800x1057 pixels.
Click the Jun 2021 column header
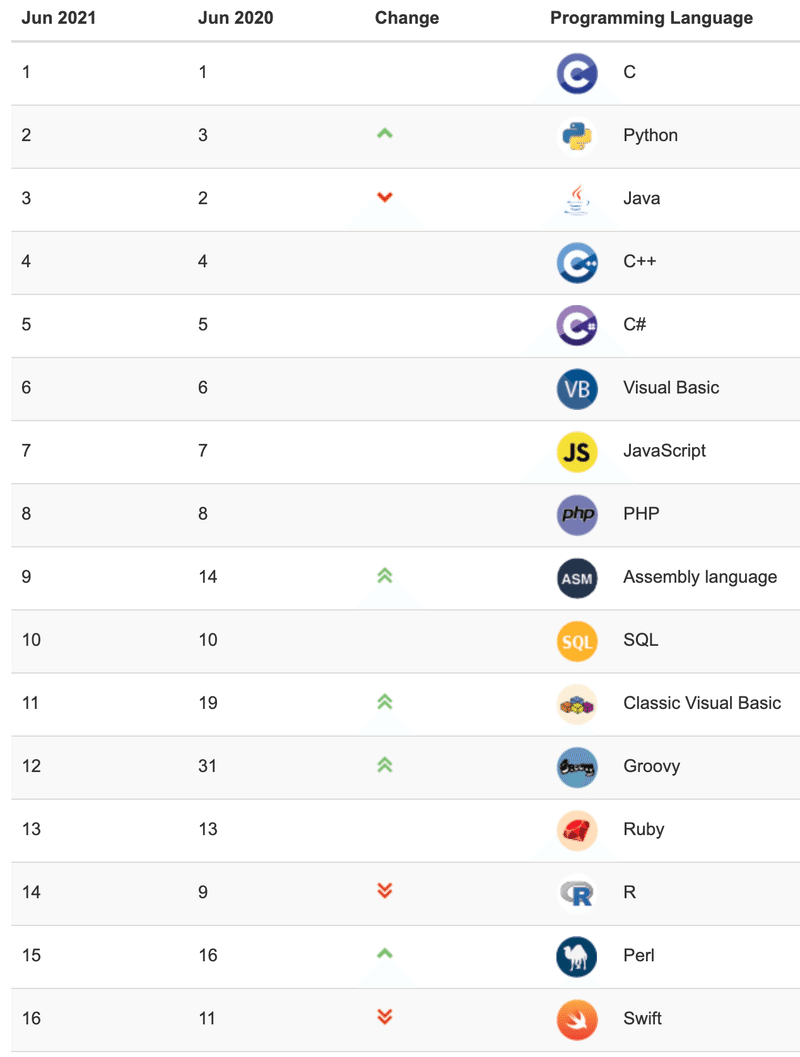point(58,18)
